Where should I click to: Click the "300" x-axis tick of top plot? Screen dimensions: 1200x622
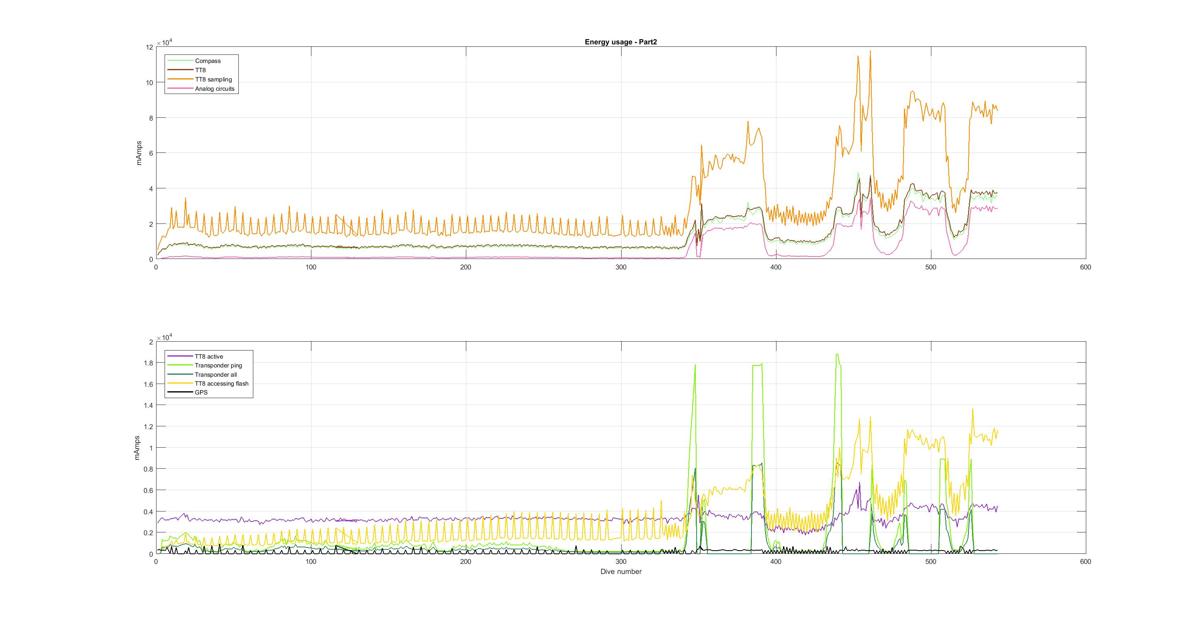click(621, 267)
